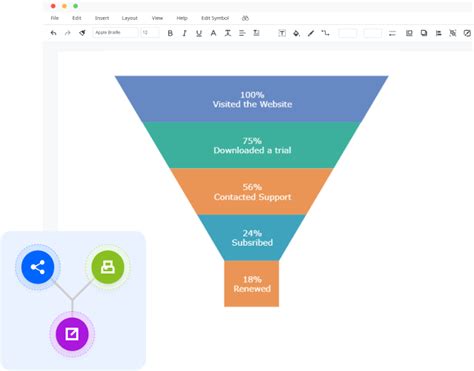Toggle Underline text formatting
Screen dimensions: 474x371
(199, 33)
